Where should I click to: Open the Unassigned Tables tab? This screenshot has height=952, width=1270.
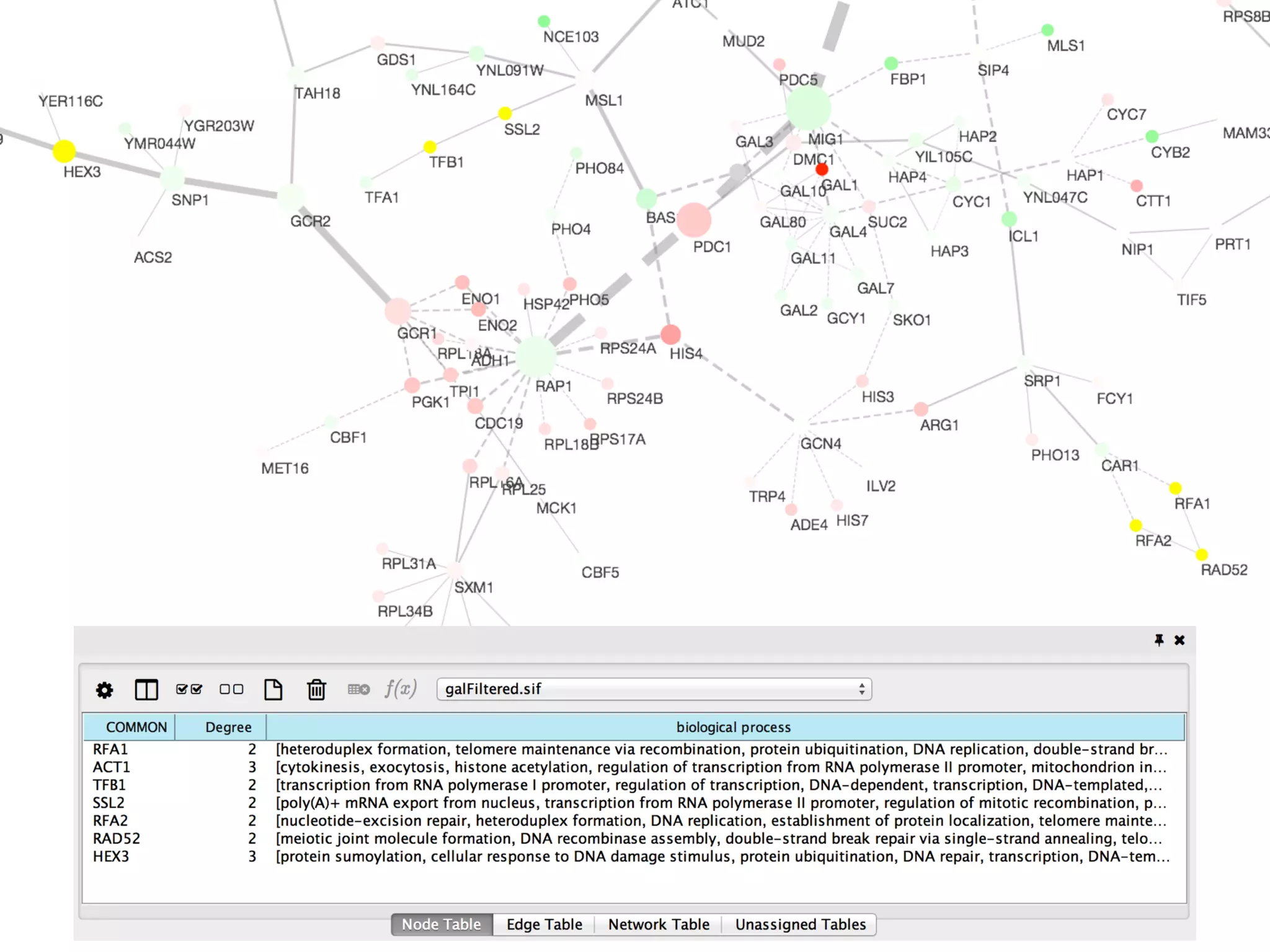pos(800,924)
